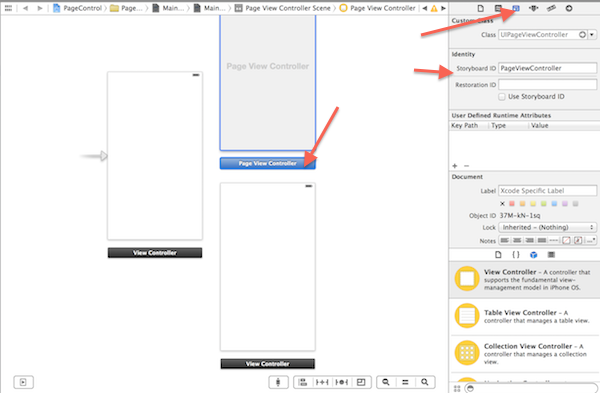Image resolution: width=600 pixels, height=393 pixels.
Task: Open the Attributes inspector tab
Action: click(533, 8)
